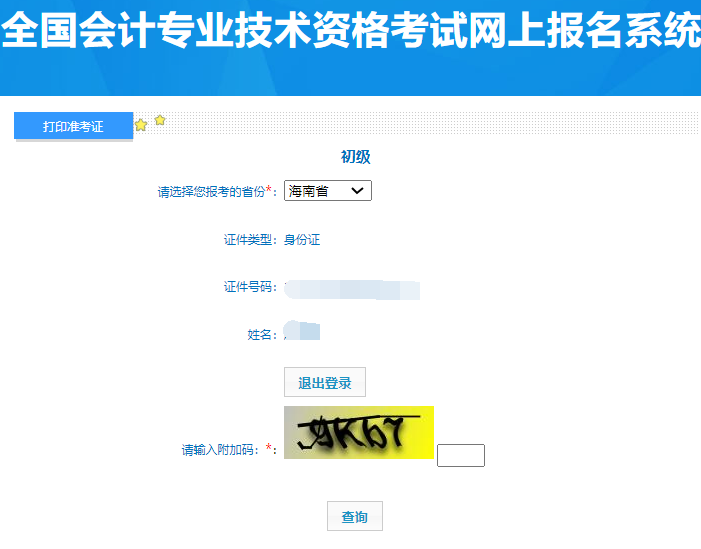Focus the 附加码 captcha input box
This screenshot has height=549, width=701.
point(461,455)
